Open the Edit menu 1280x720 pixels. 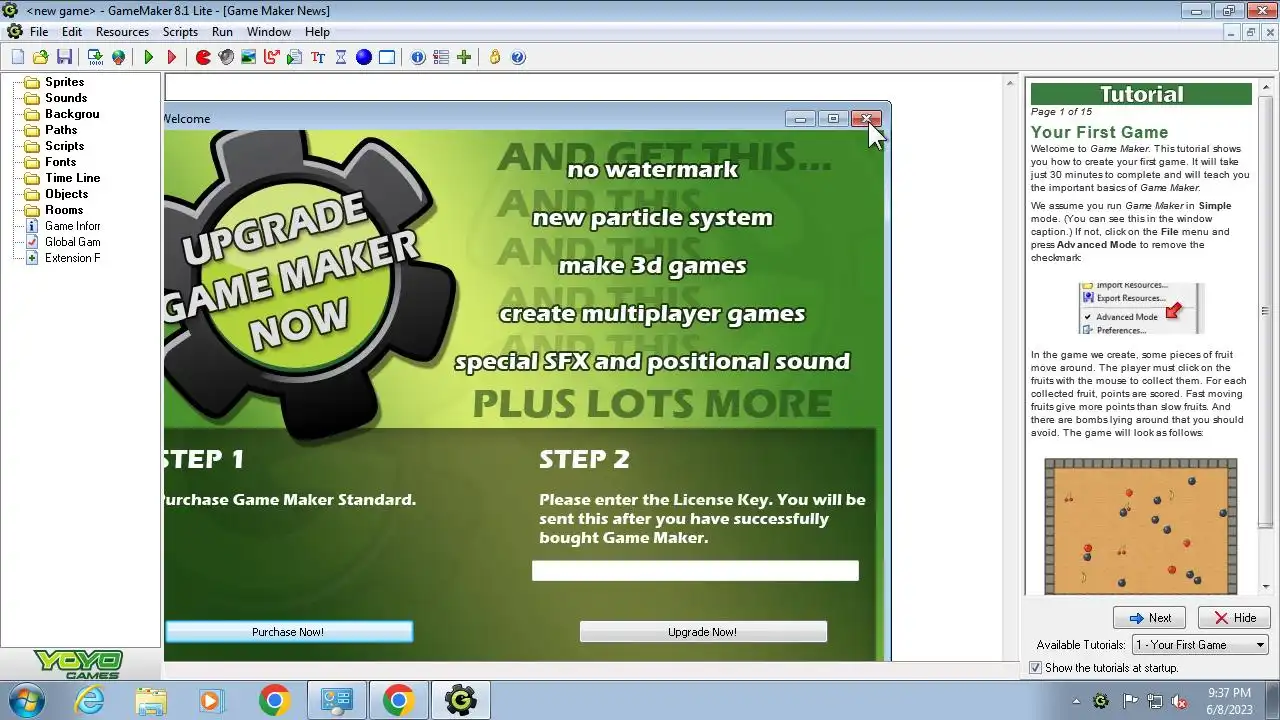pyautogui.click(x=72, y=32)
